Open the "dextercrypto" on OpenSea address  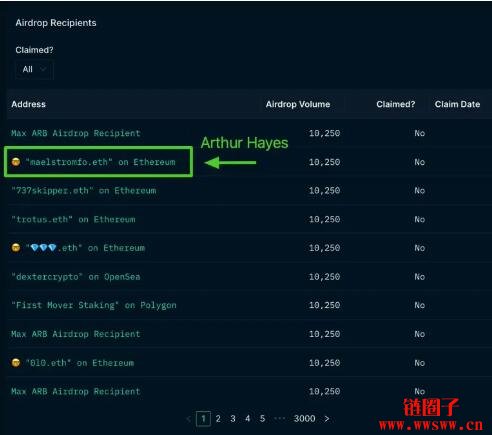point(76,277)
